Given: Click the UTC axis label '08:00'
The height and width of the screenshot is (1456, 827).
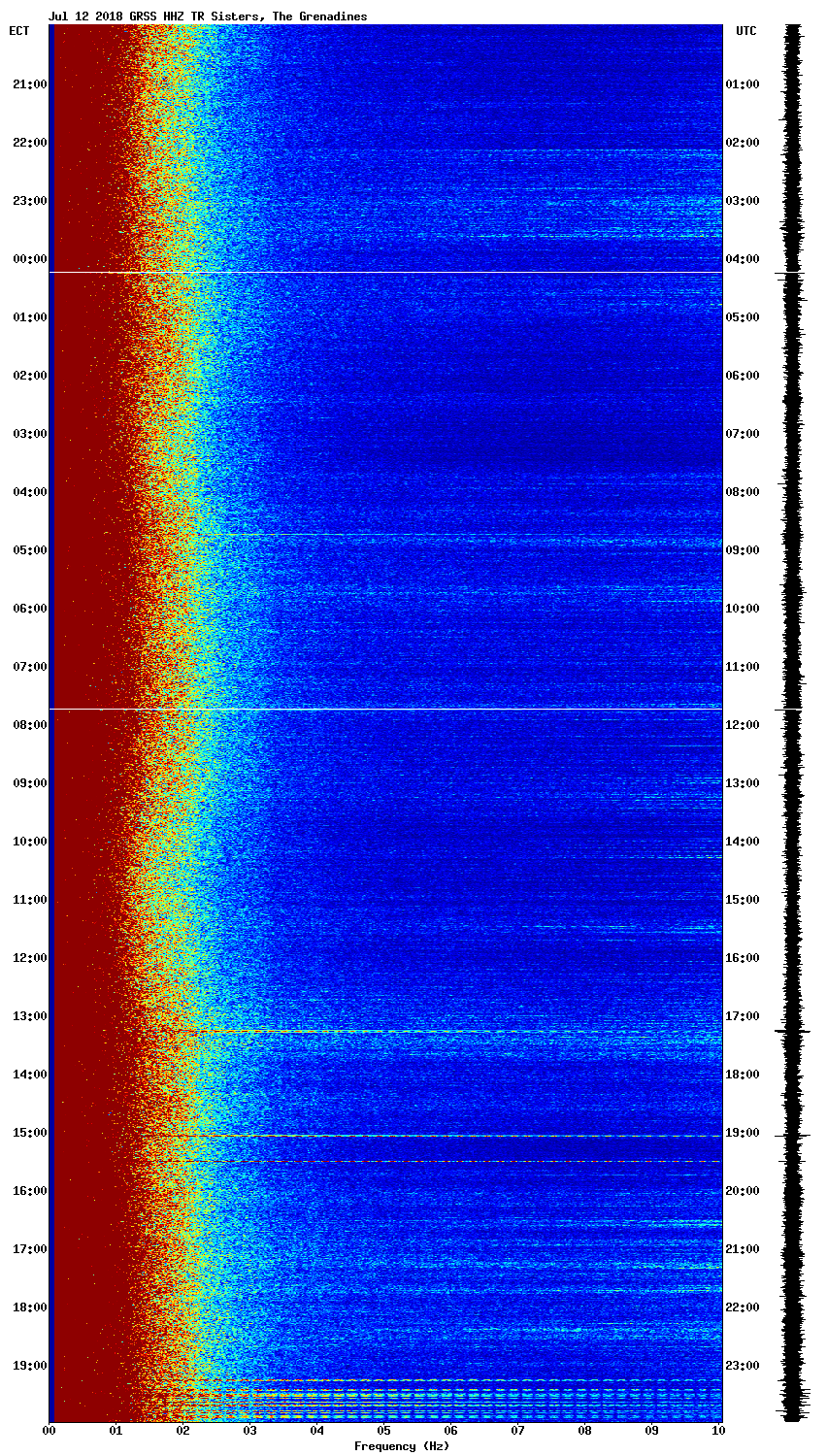Looking at the screenshot, I should tap(743, 492).
